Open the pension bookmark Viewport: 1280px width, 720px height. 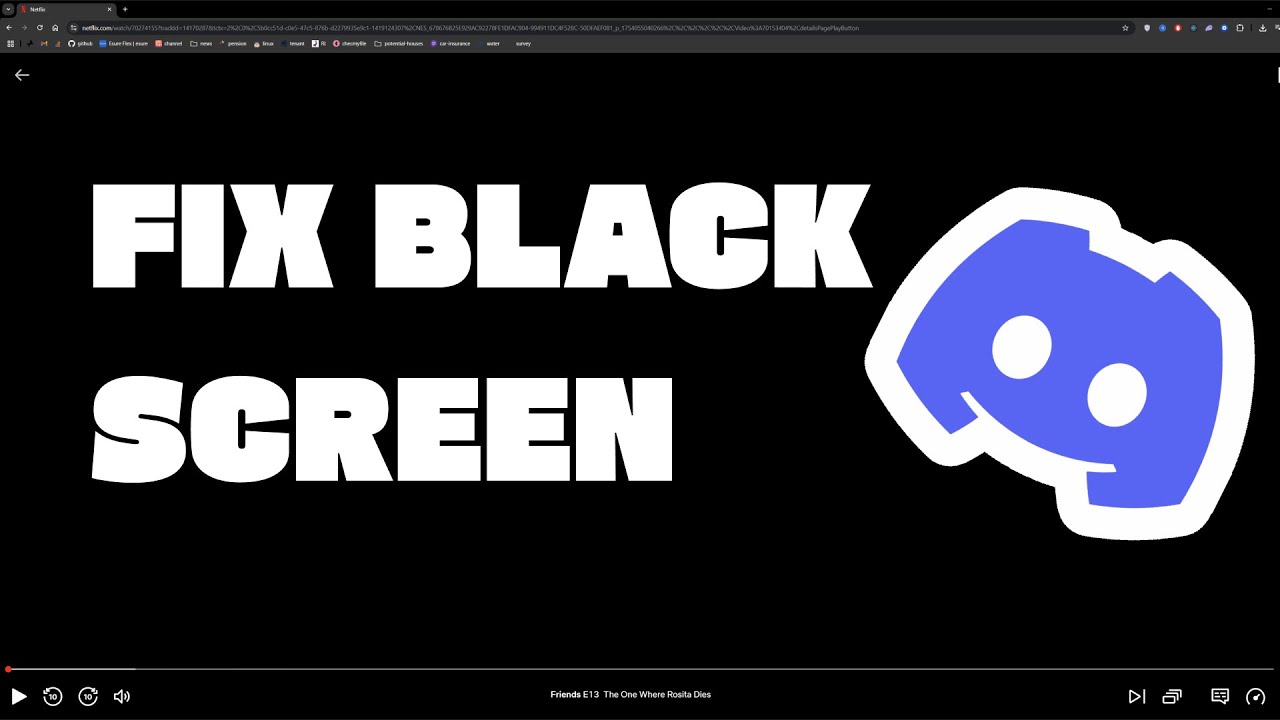pos(232,44)
